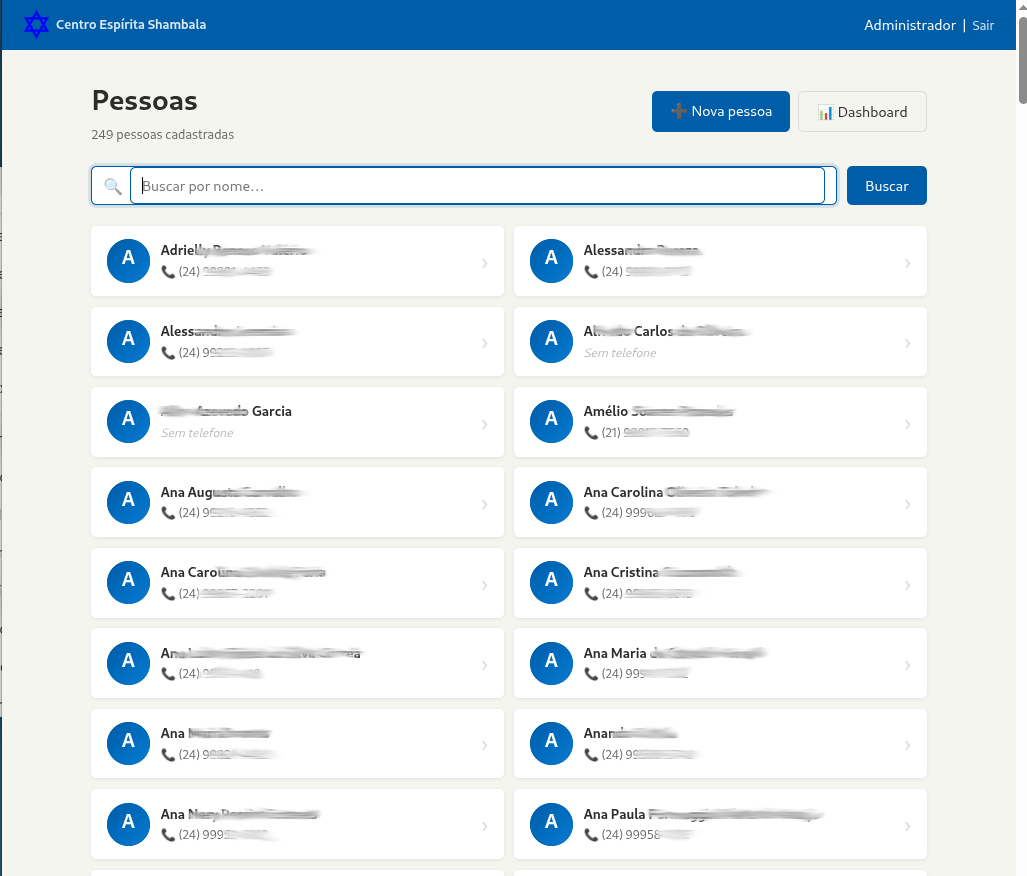Click the blue star logo in header
The height and width of the screenshot is (876, 1027).
pyautogui.click(x=36, y=25)
